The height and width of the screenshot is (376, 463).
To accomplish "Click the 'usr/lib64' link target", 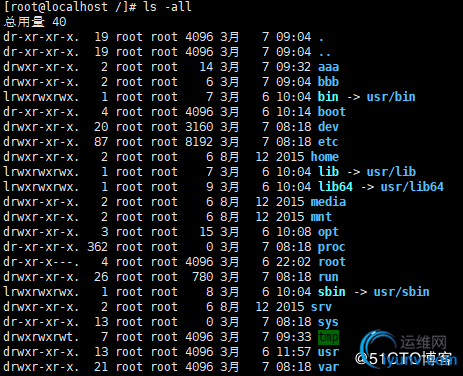I will point(412,187).
